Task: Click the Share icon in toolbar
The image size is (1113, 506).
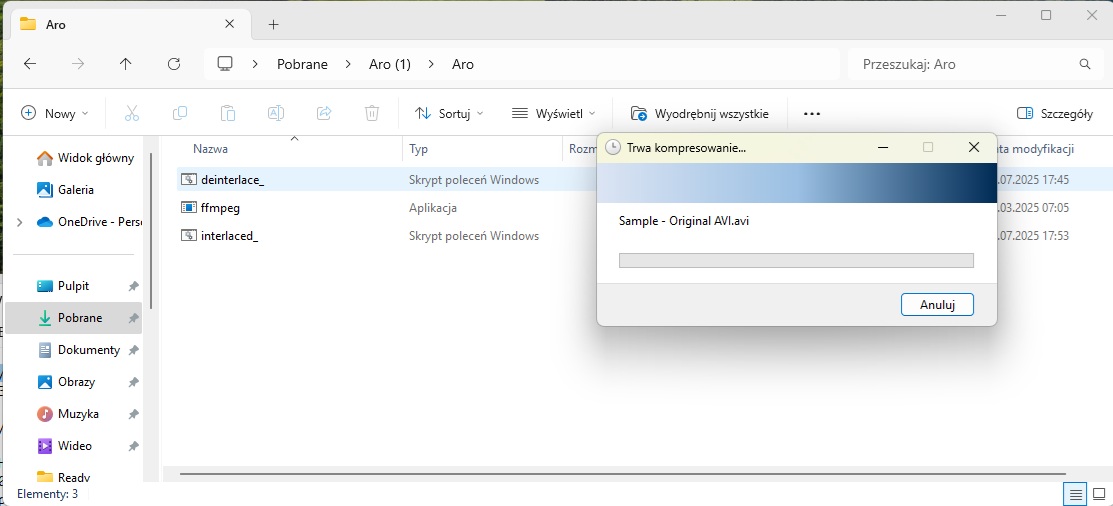Action: point(324,113)
